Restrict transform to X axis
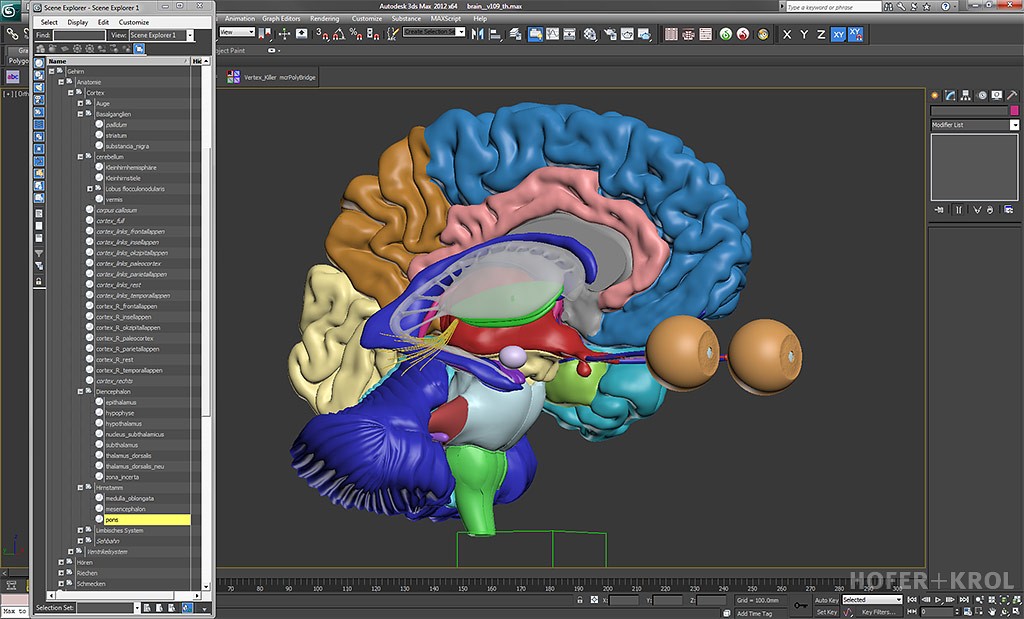This screenshot has height=619, width=1024. point(787,35)
